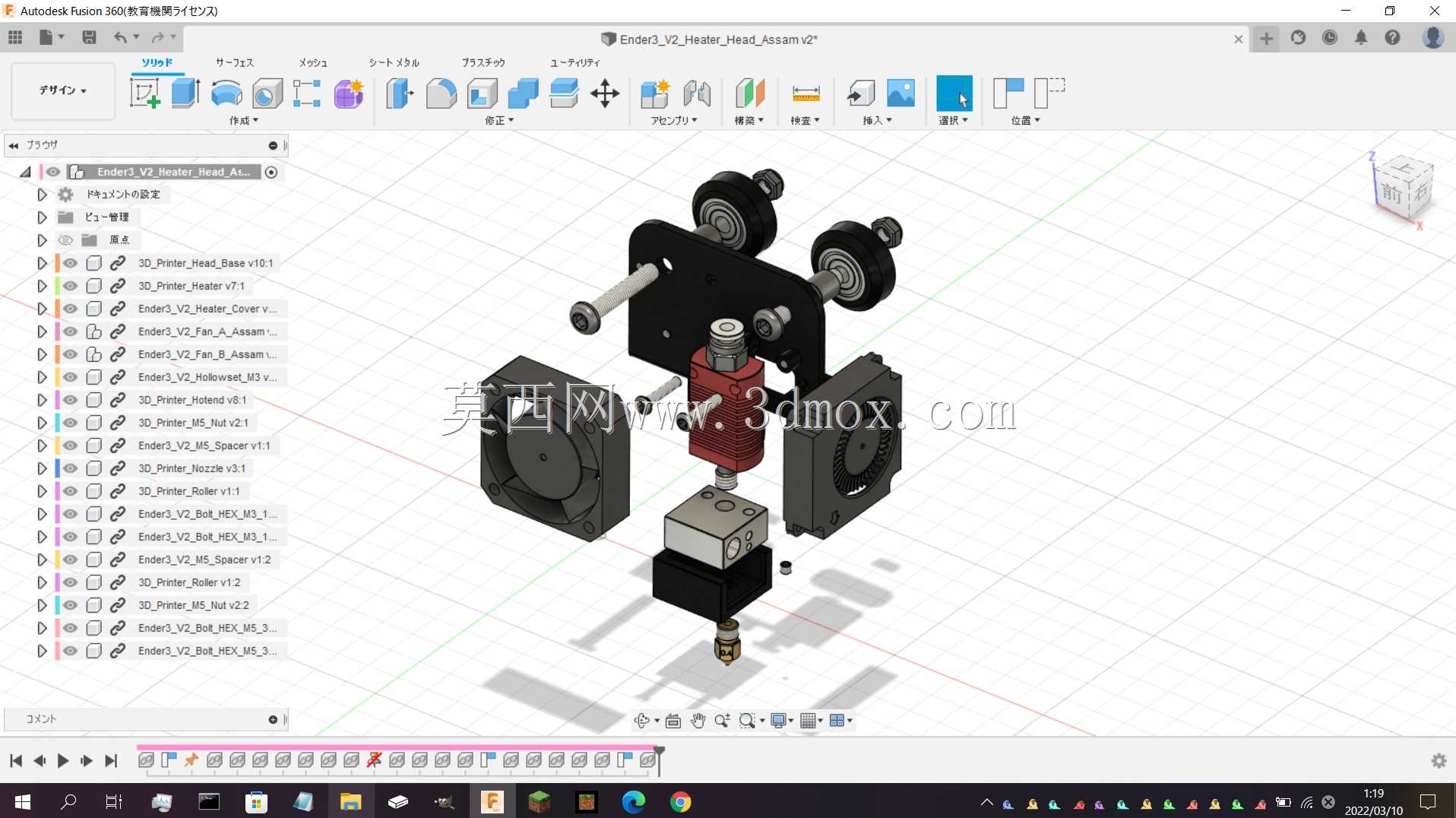
Task: Select the Move/Copy arrows tool
Action: (x=605, y=94)
